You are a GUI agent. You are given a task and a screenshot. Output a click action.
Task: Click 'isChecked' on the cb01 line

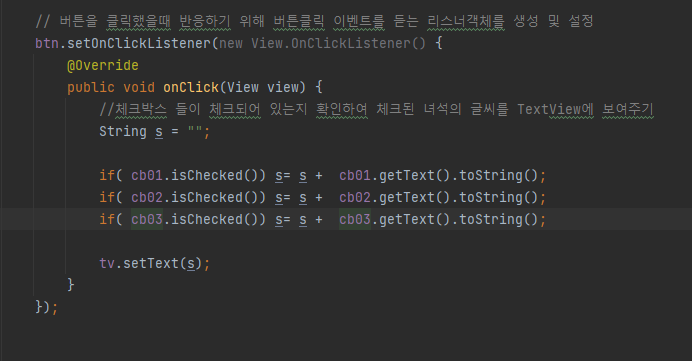[x=207, y=176]
